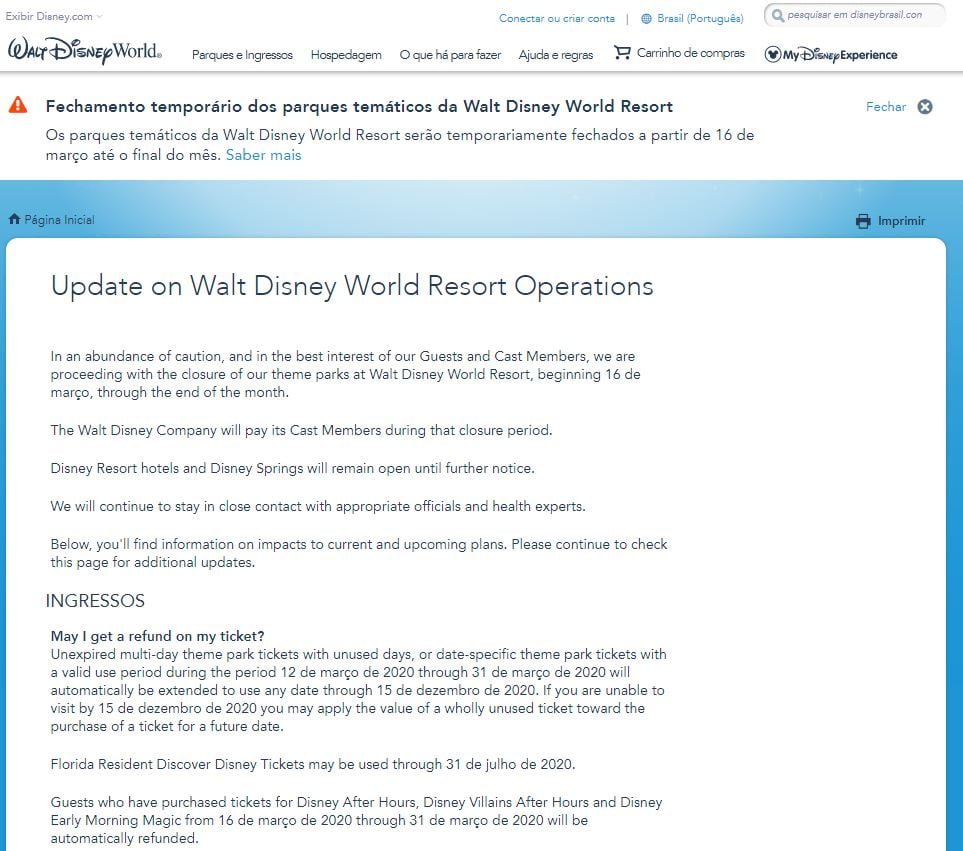The image size is (963, 851).
Task: Click the Imprimir print link
Action: (901, 221)
